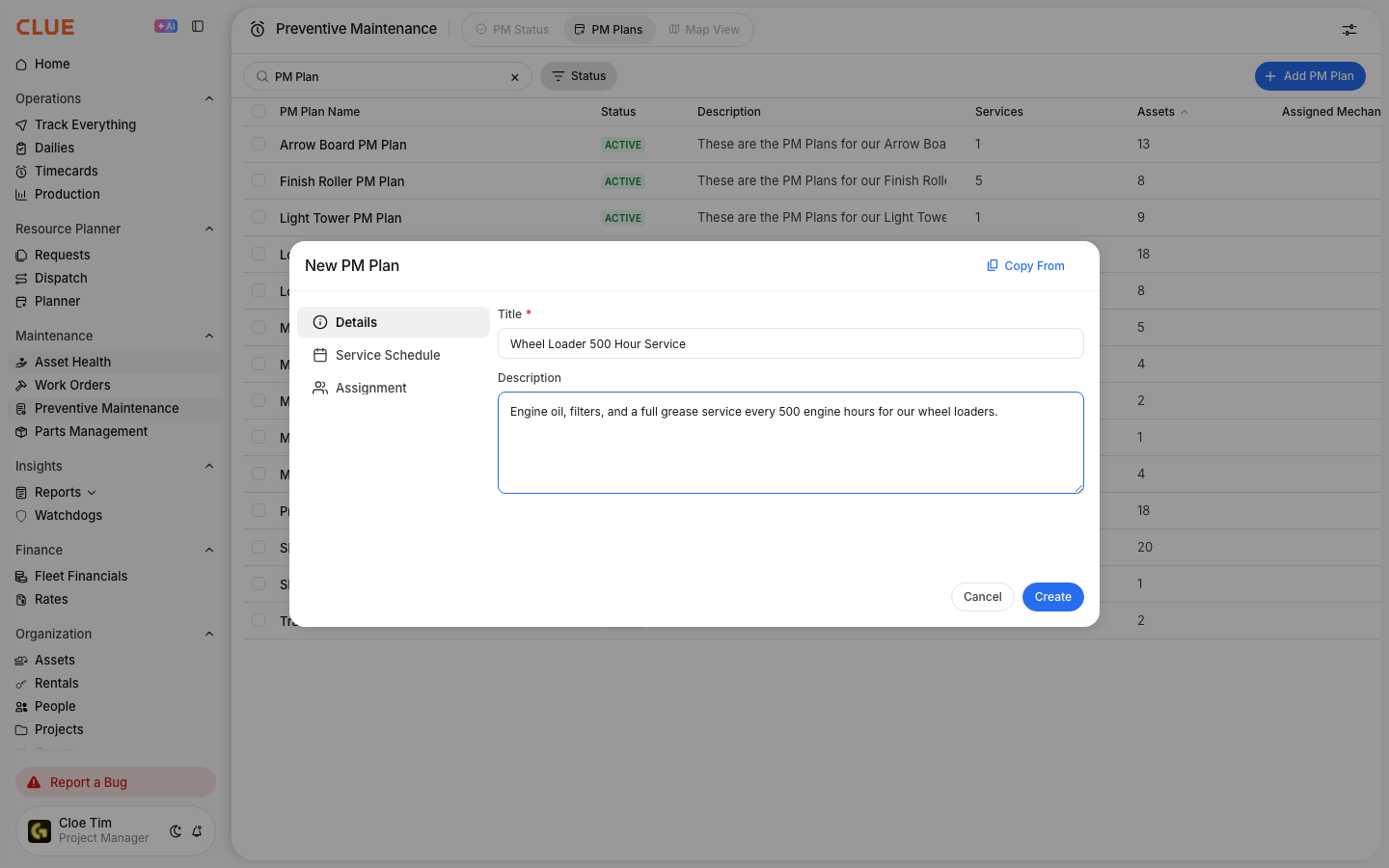Select Assignment step
The height and width of the screenshot is (868, 1389).
[394, 388]
